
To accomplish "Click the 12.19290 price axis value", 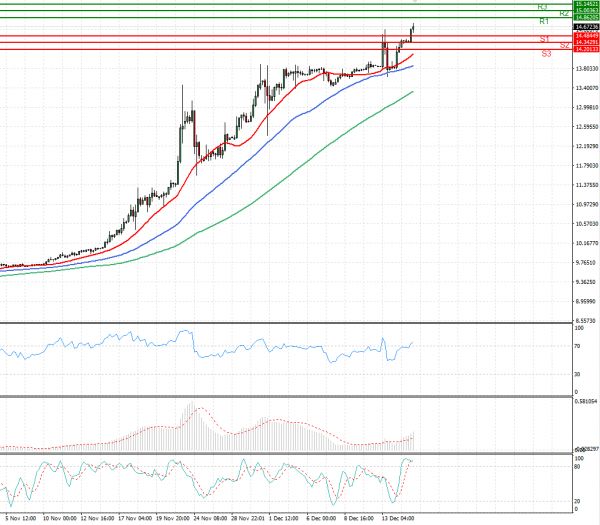I will [587, 146].
